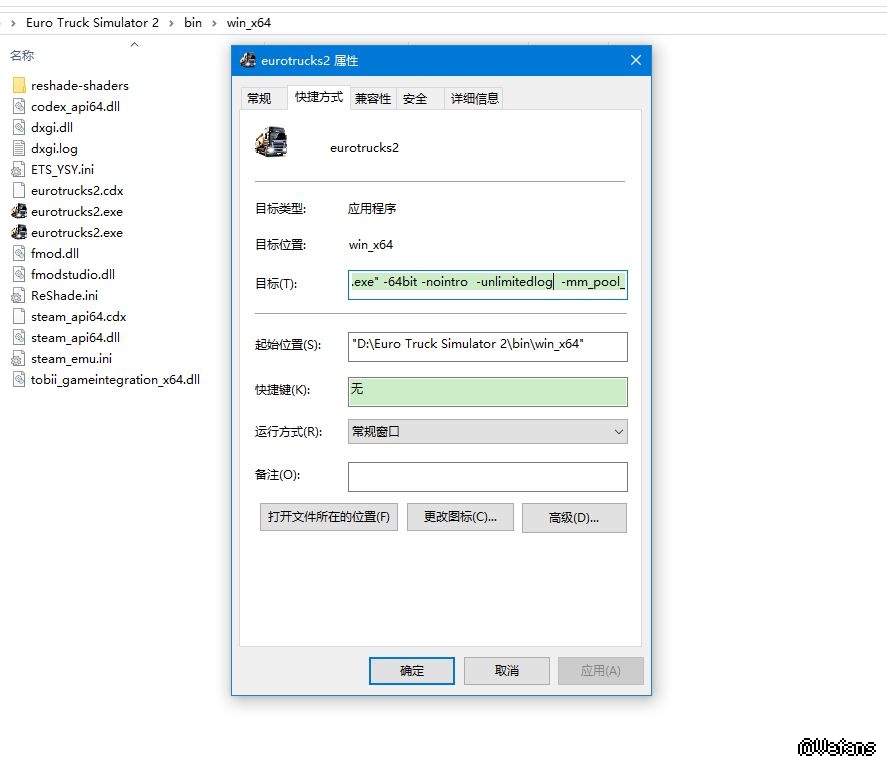Screen dimensions: 887x768
Task: Click the fmod.dll file icon
Action: tap(19, 253)
